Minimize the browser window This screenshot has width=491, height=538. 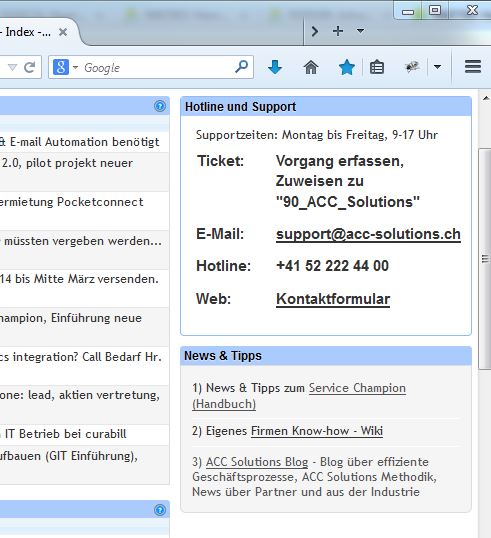coord(408,11)
